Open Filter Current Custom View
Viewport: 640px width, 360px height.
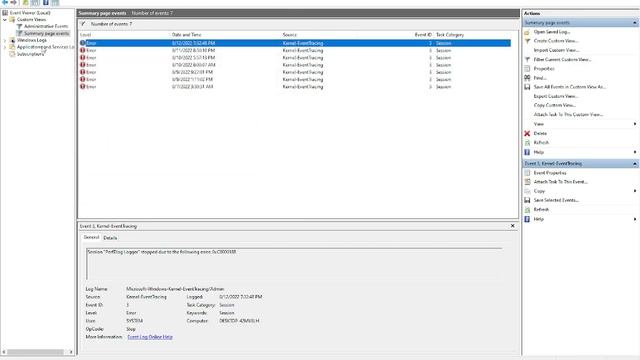pyautogui.click(x=562, y=60)
